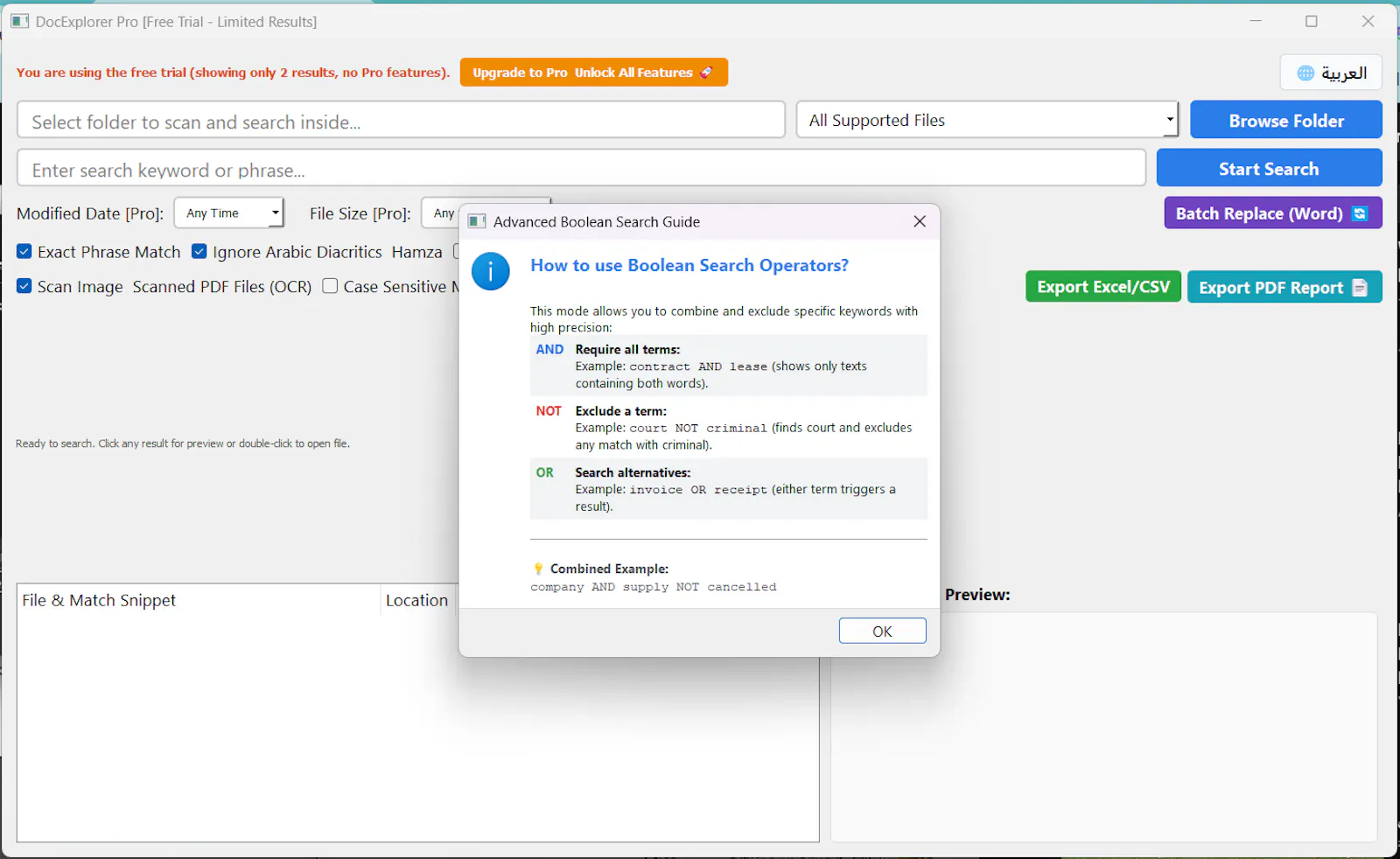Click Export PDF Report button
Screen dimensions: 1400x859
[1284, 287]
